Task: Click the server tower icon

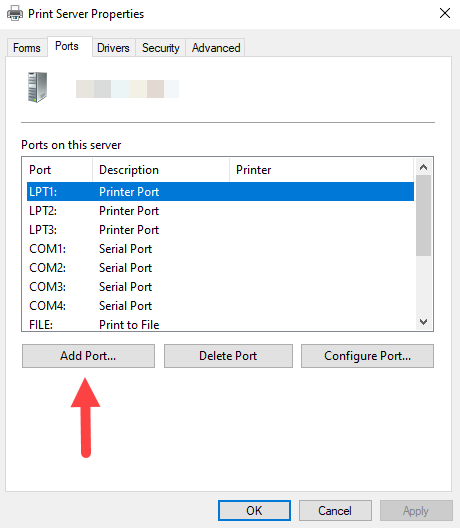Action: click(x=37, y=87)
